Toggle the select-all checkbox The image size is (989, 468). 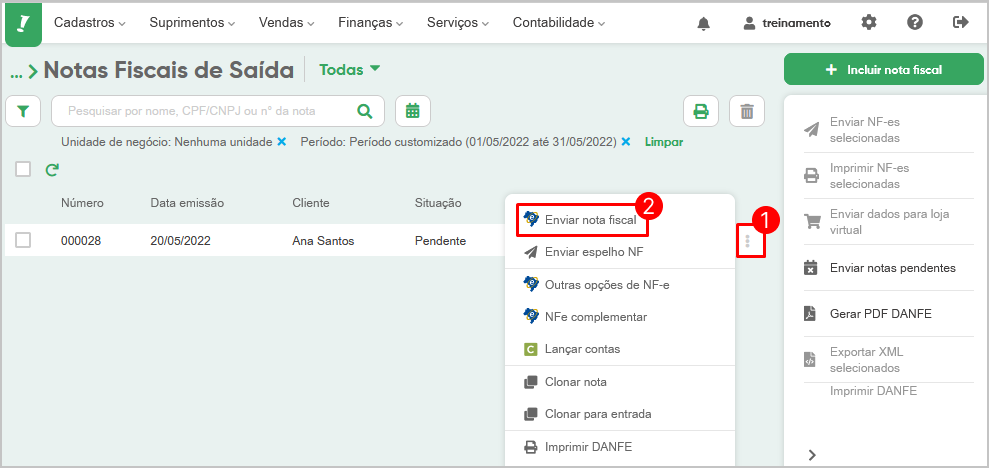pyautogui.click(x=23, y=170)
